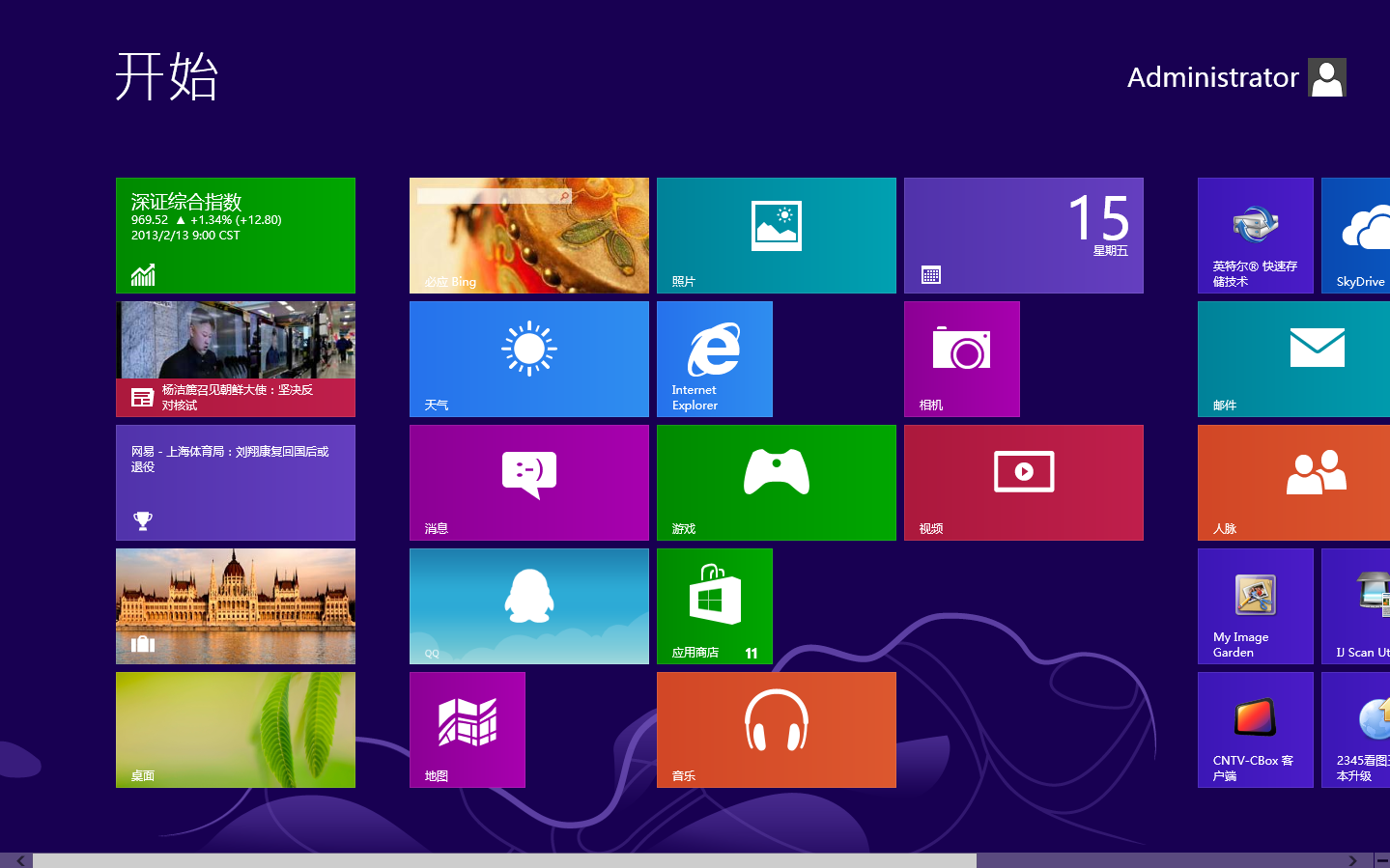Image resolution: width=1390 pixels, height=868 pixels.
Task: Open the 天气 weather tile
Action: coord(528,358)
